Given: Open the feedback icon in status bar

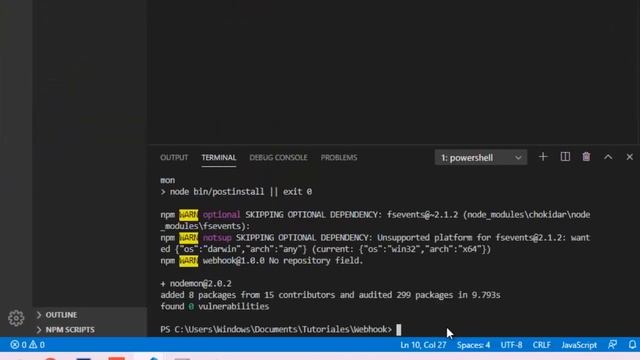Looking at the screenshot, I should coord(612,345).
